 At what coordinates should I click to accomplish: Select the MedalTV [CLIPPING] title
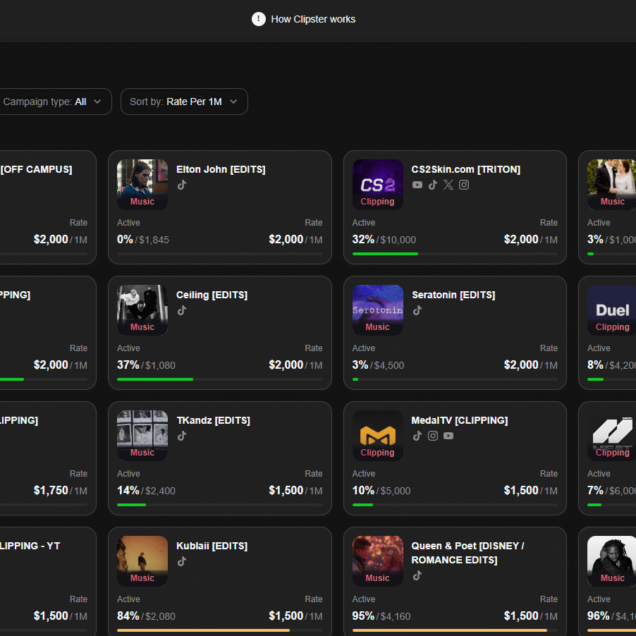460,420
